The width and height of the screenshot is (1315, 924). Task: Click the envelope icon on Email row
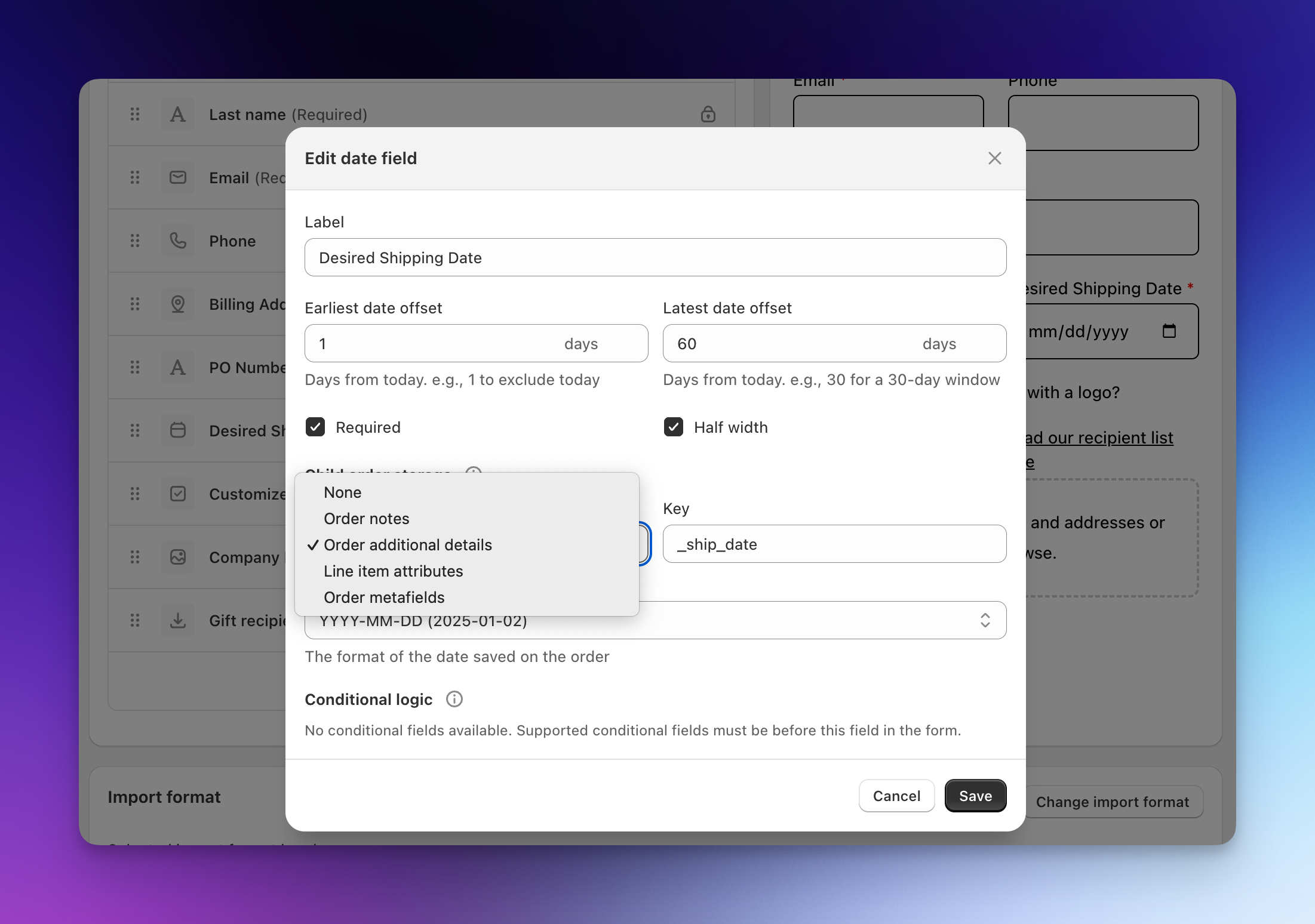click(x=178, y=177)
